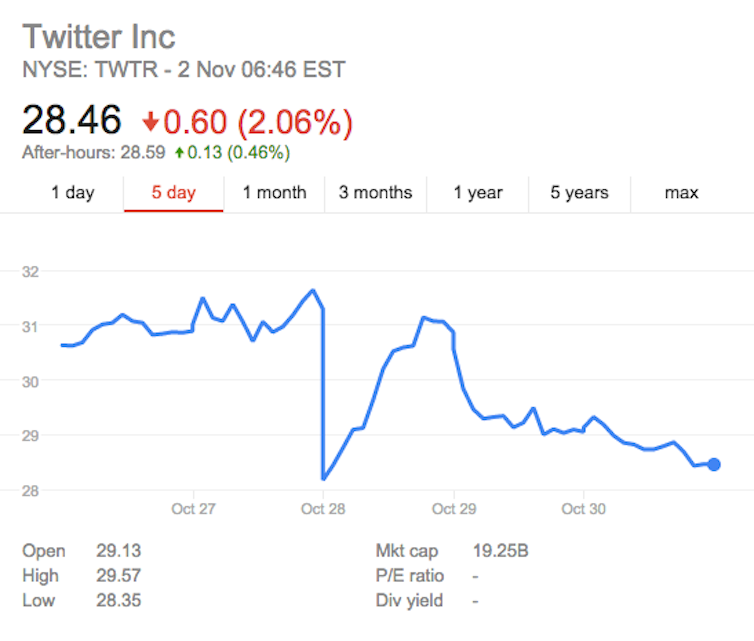The width and height of the screenshot is (754, 641).
Task: Switch to the 1 year tab
Action: click(x=477, y=193)
